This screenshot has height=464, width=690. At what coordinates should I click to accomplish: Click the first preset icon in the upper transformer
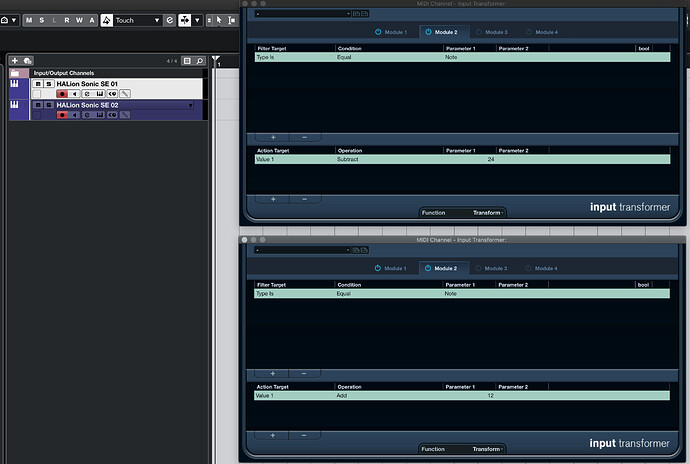[x=356, y=14]
